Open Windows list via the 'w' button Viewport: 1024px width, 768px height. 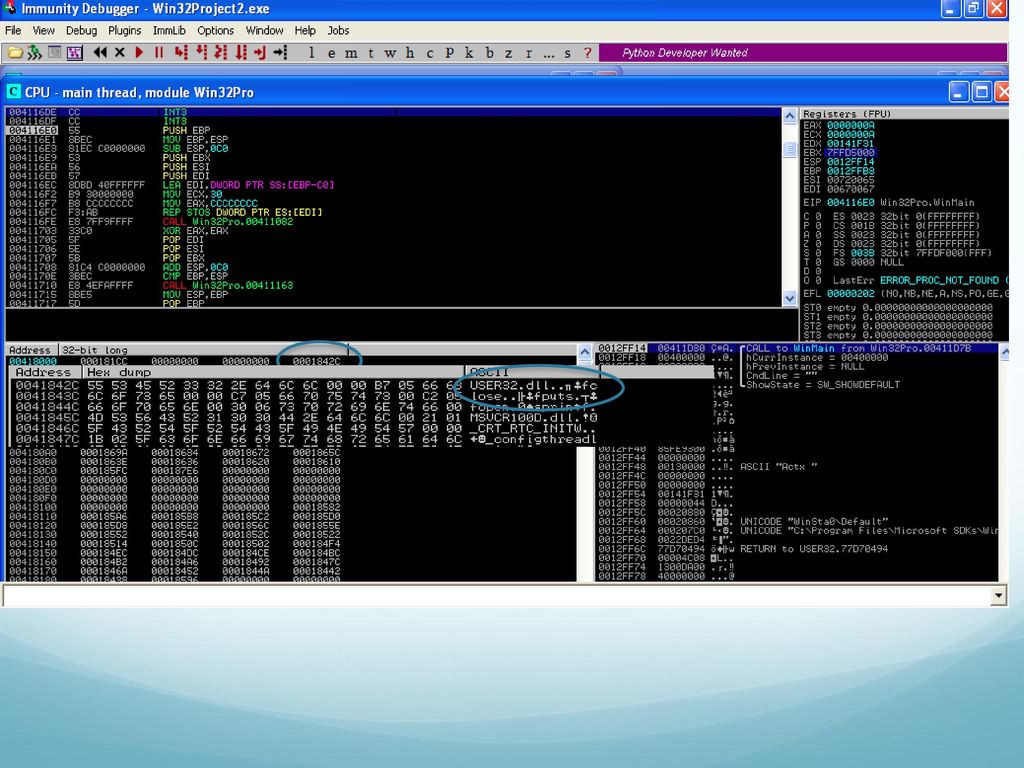click(390, 53)
